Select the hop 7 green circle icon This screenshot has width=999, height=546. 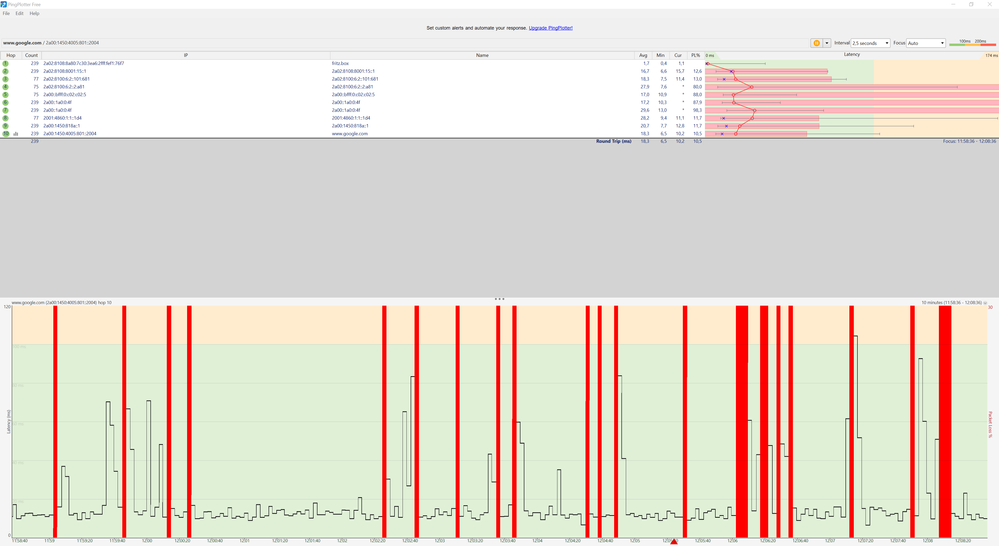(x=6, y=110)
